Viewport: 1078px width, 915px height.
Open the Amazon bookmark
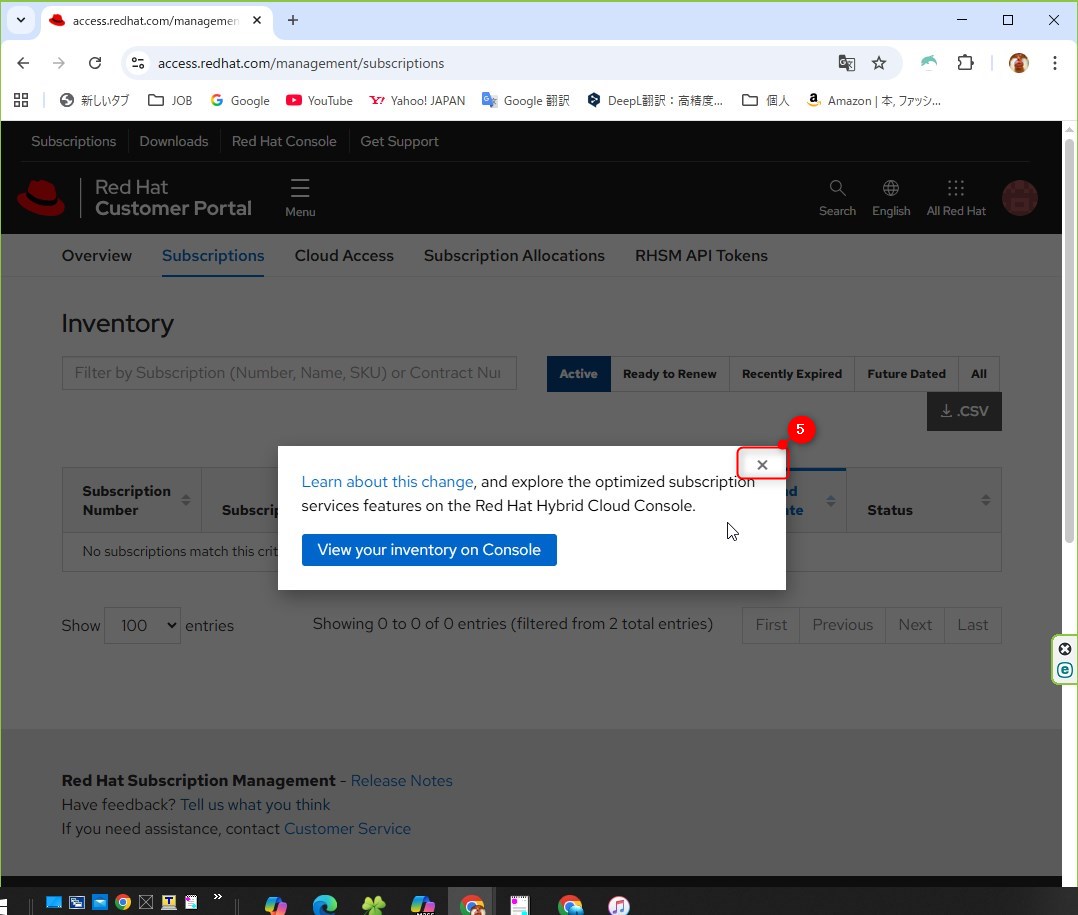click(x=873, y=100)
